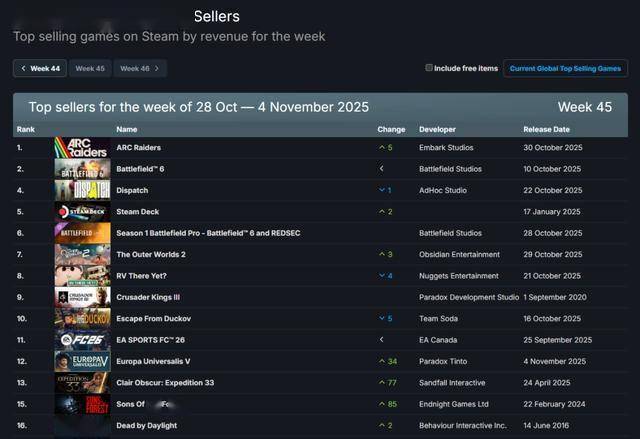Click the up 85 change for Sons Of

(388, 404)
